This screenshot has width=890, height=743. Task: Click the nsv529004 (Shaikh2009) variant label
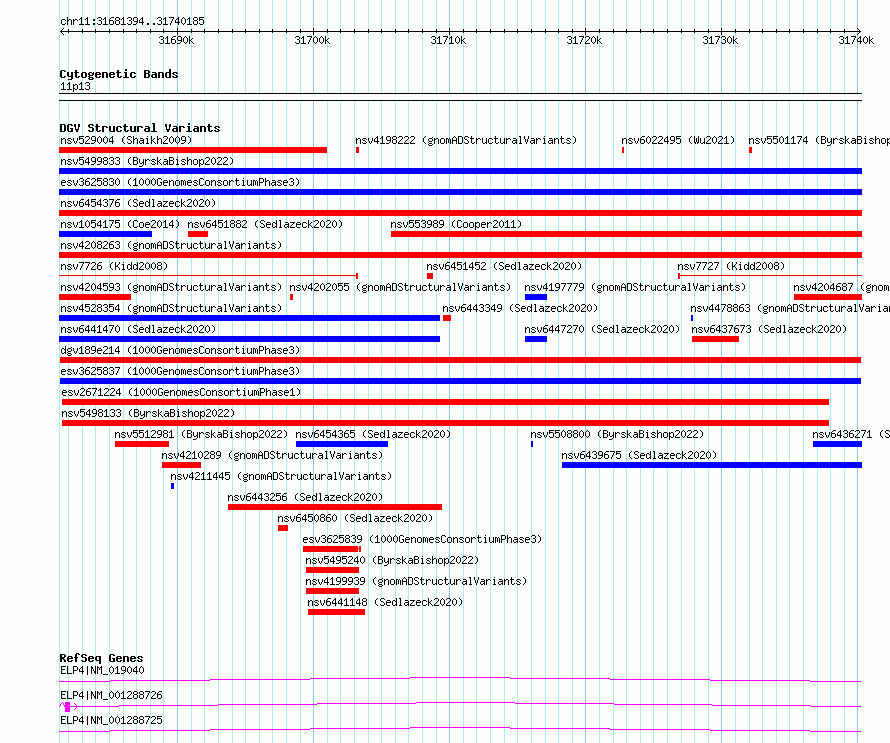[126, 140]
